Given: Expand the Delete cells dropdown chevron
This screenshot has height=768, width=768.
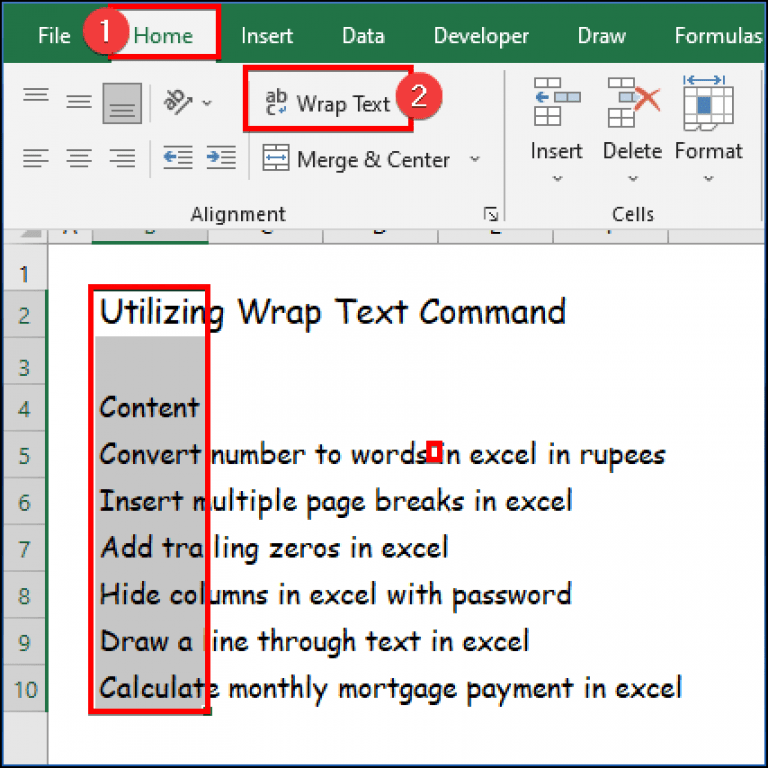Looking at the screenshot, I should (x=633, y=178).
